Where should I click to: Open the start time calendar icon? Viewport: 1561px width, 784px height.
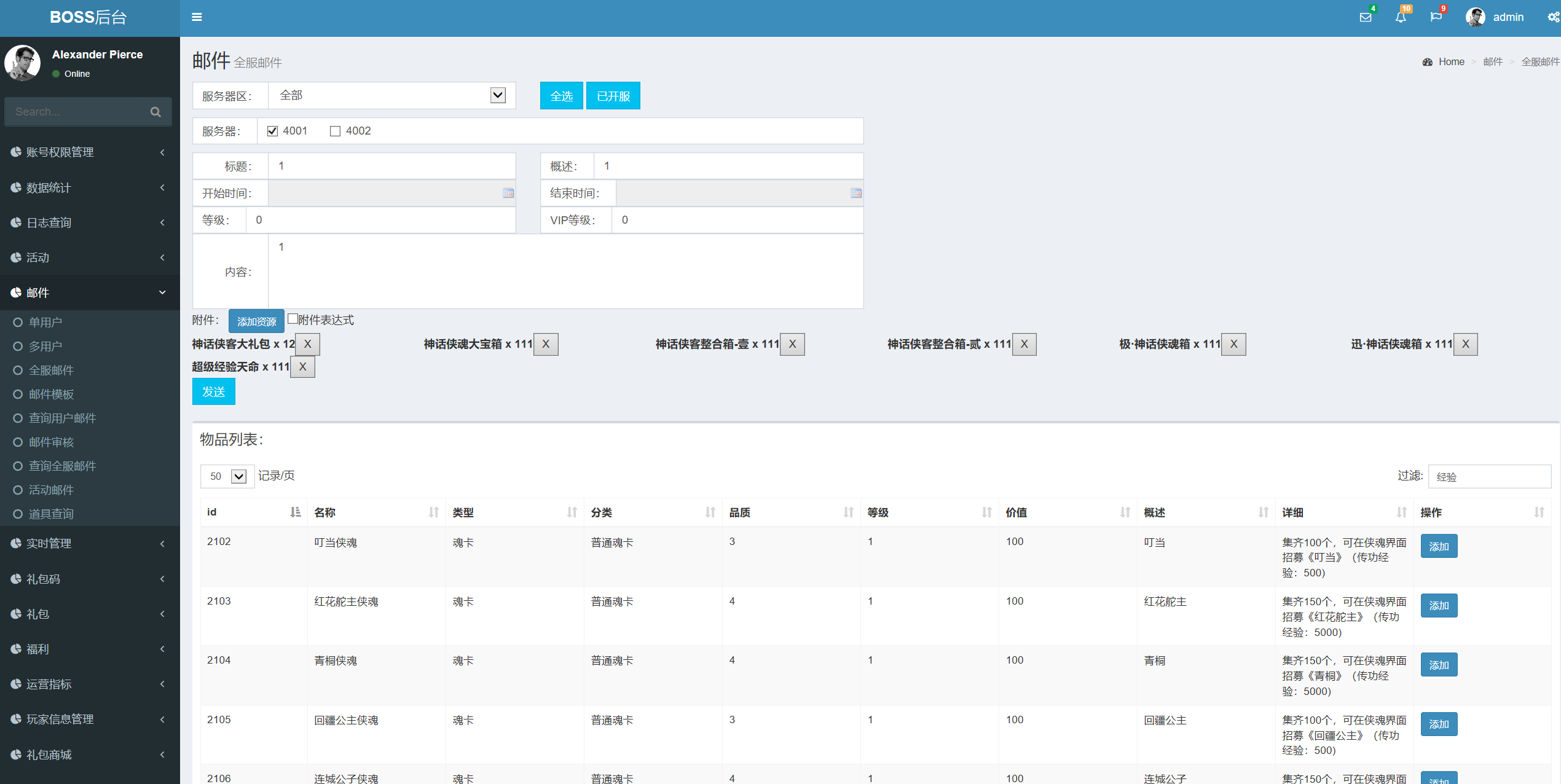tap(508, 193)
